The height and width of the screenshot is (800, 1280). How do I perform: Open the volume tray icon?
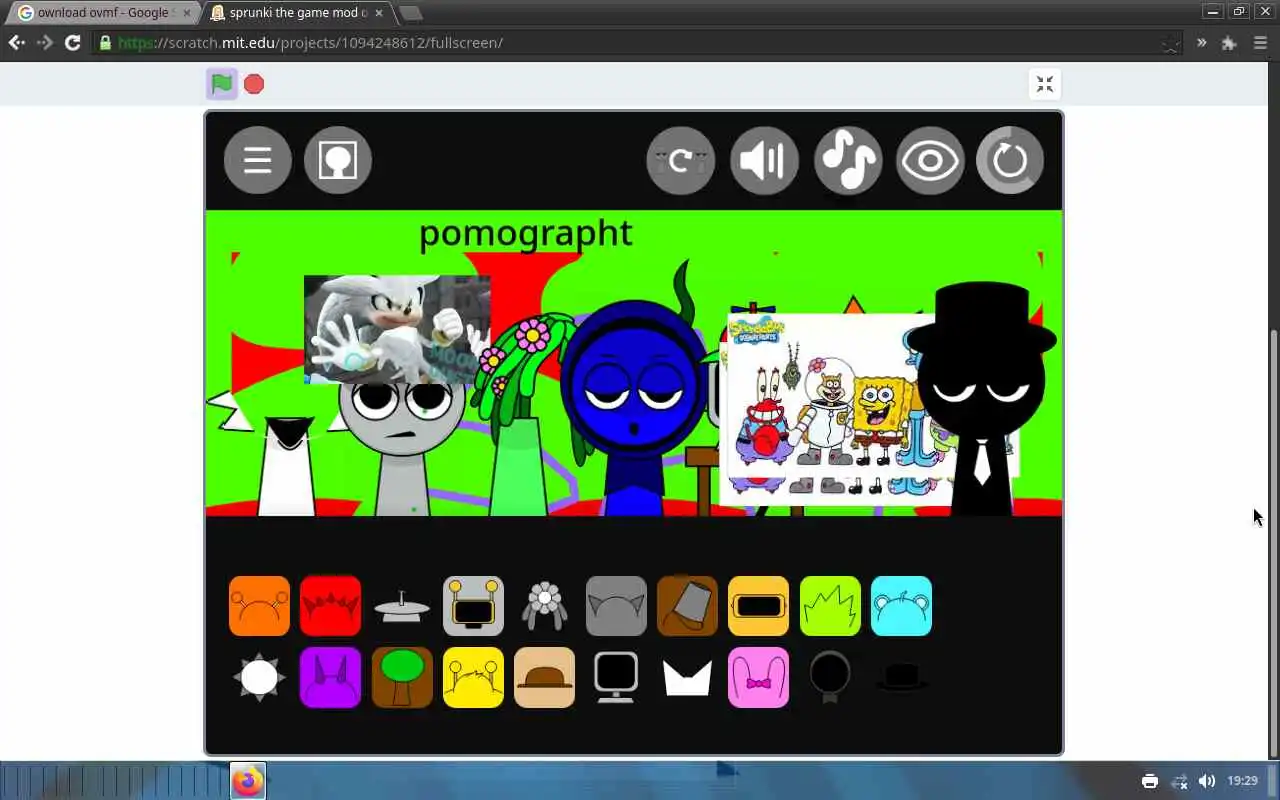coord(1207,781)
